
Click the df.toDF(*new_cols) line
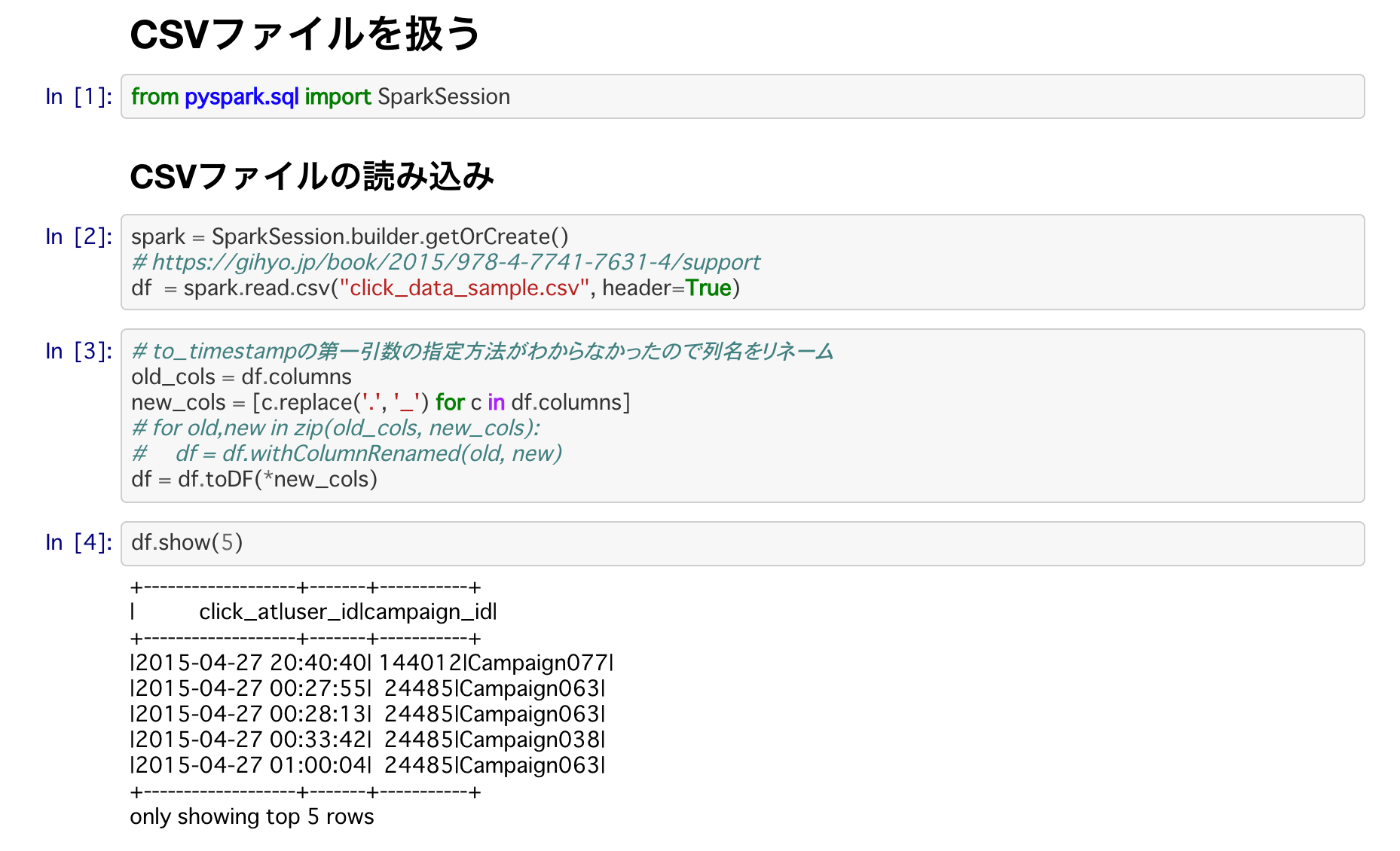[x=254, y=478]
